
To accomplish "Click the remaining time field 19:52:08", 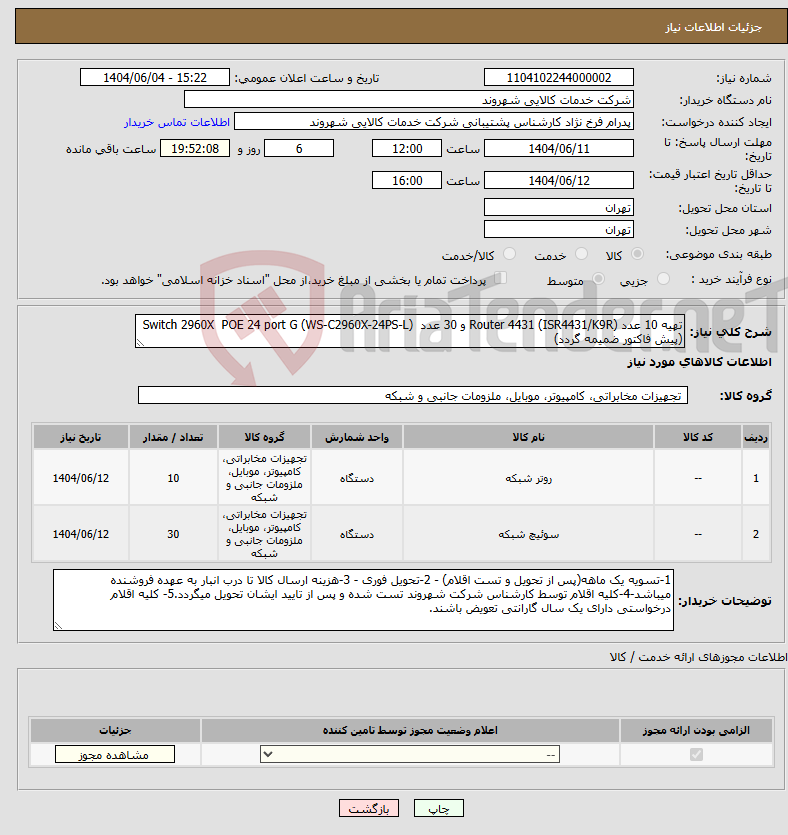I will [x=195, y=148].
